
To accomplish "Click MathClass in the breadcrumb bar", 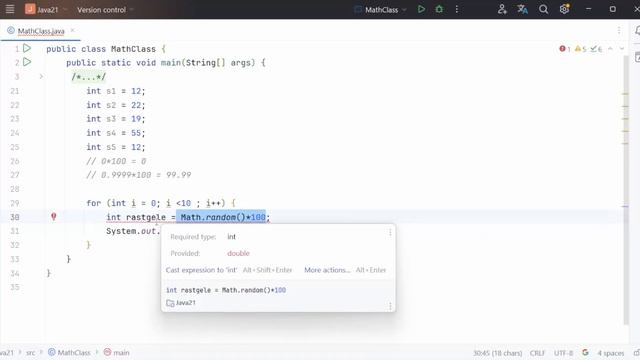I will pos(69,353).
